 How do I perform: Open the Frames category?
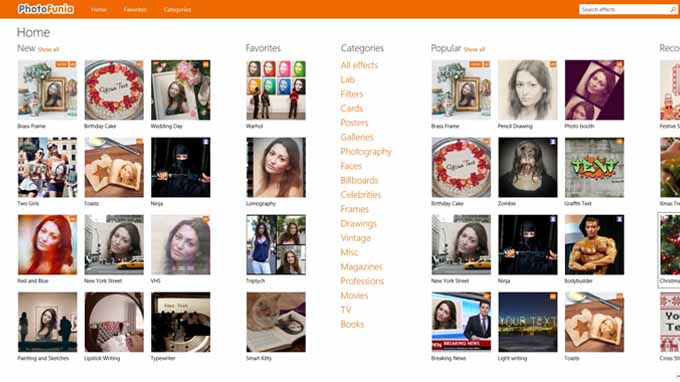click(x=354, y=209)
